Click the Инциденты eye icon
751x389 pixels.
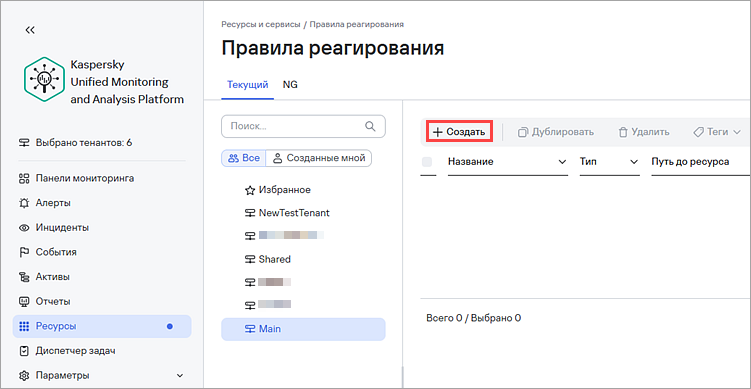coord(24,228)
